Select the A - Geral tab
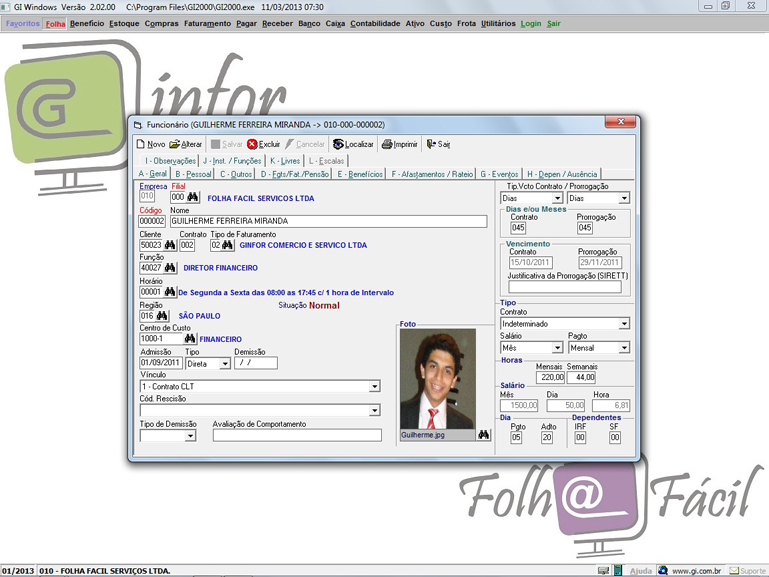The image size is (769, 577). (153, 174)
